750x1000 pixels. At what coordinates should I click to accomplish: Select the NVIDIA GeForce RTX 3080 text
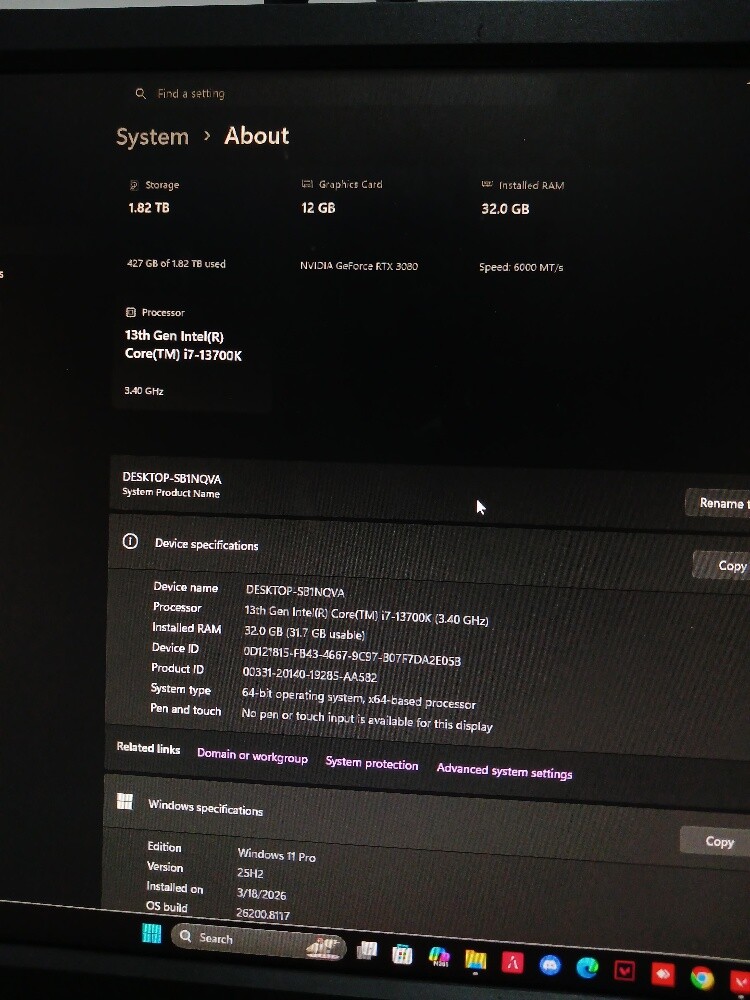pos(359,266)
